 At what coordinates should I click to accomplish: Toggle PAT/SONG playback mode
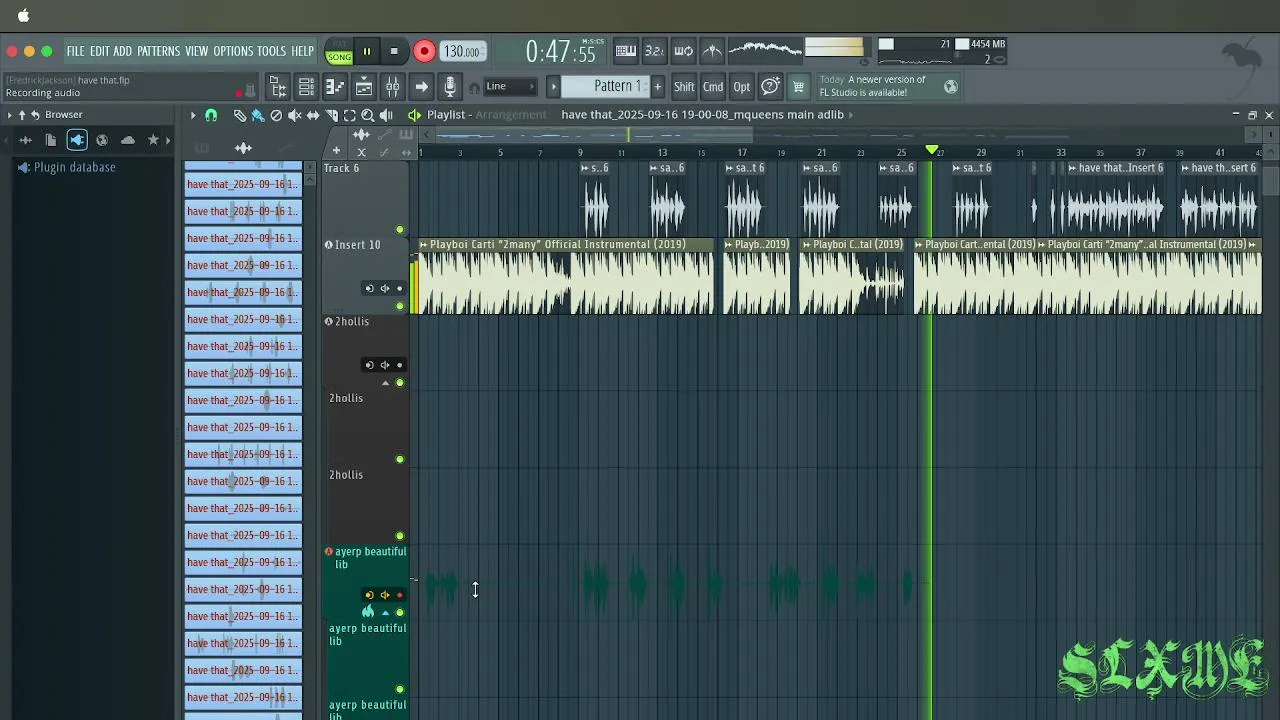pos(339,52)
